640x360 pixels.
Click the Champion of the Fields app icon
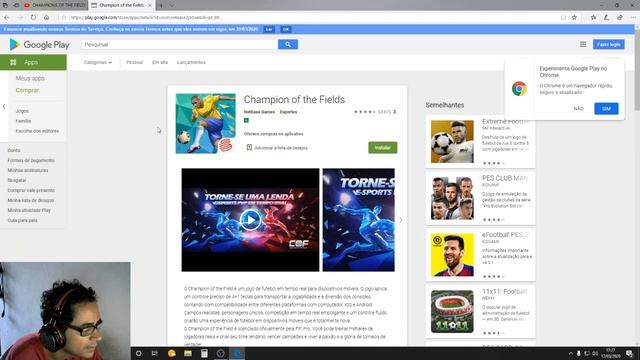[x=206, y=124]
